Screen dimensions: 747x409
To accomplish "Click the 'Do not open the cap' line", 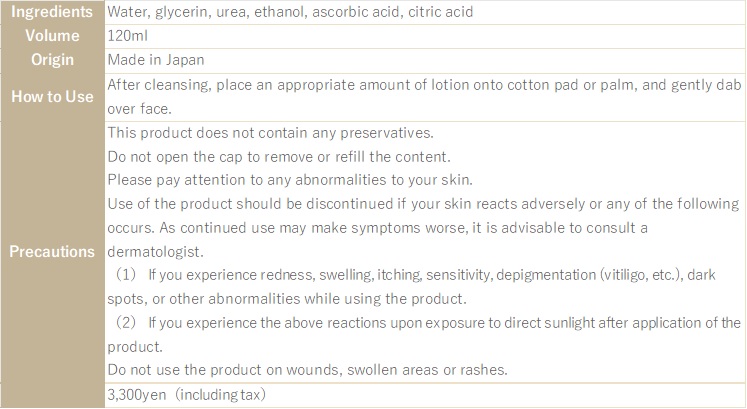I will coord(279,157).
